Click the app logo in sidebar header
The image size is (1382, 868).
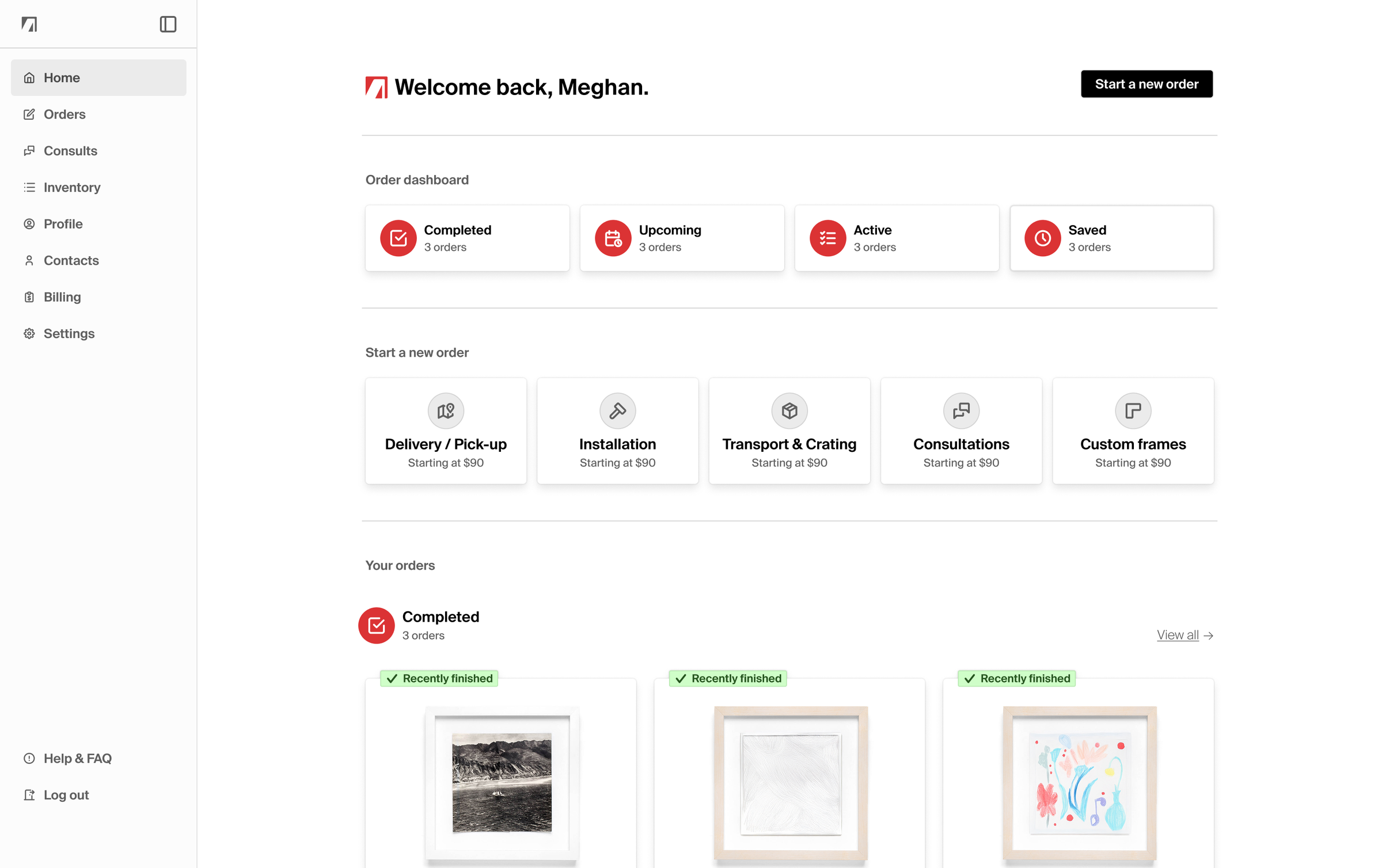29,24
